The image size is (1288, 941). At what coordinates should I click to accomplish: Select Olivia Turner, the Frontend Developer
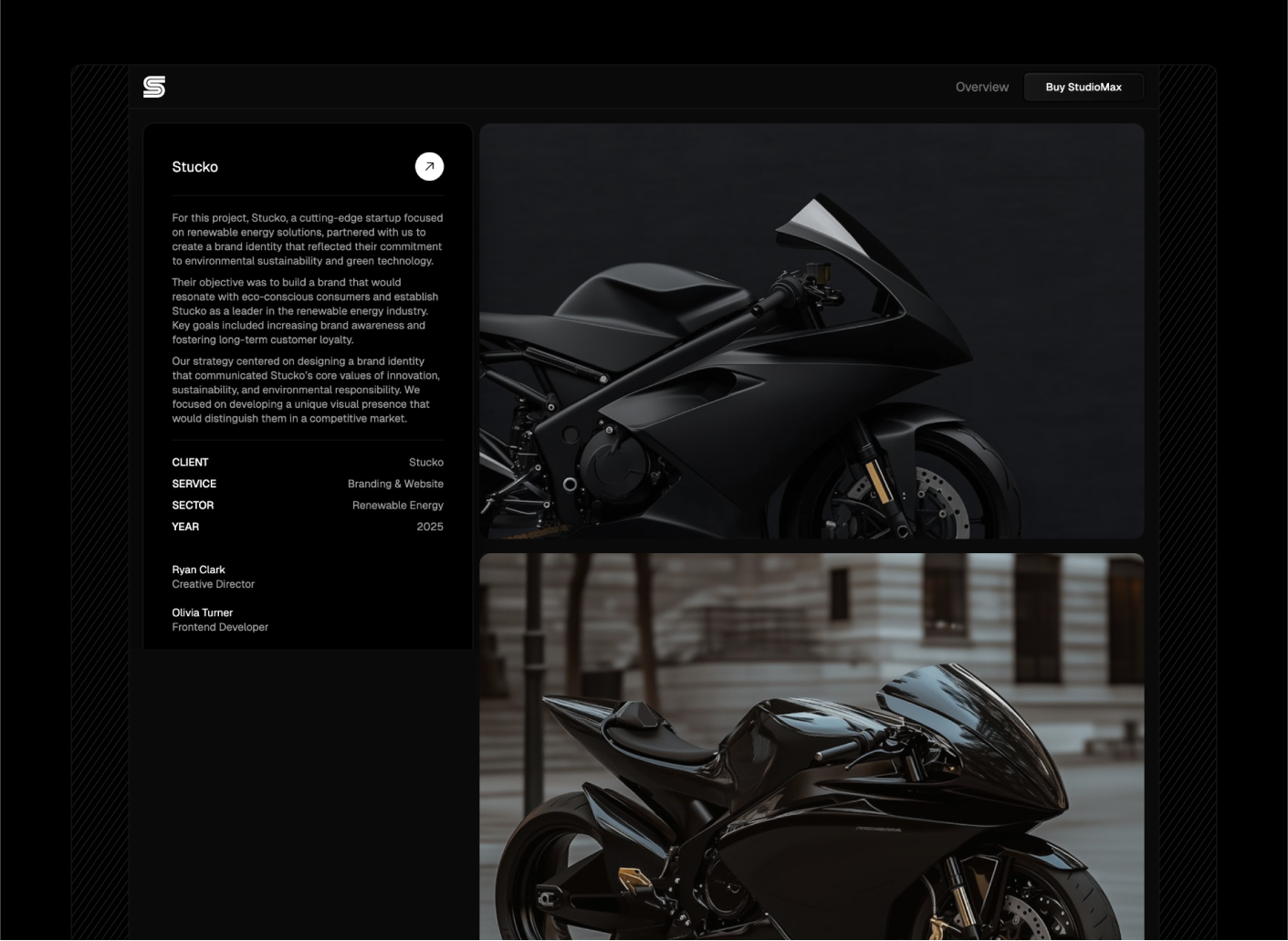[202, 612]
